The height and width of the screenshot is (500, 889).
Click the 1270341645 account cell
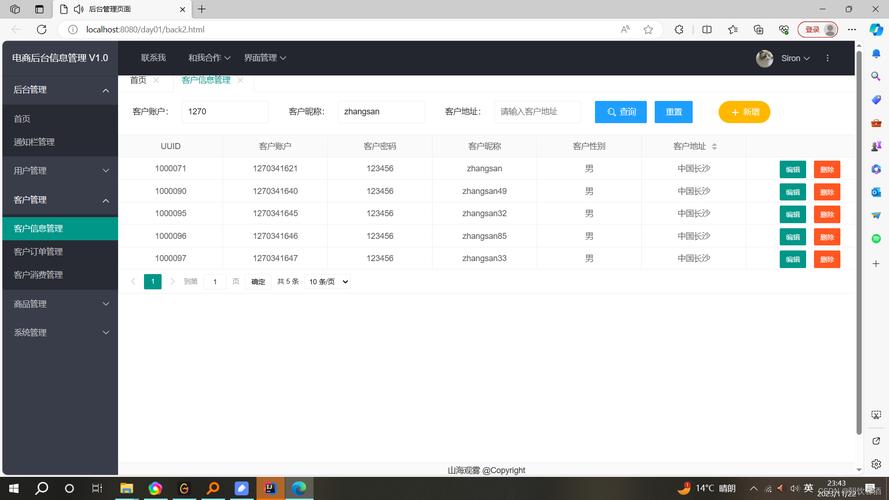pyautogui.click(x=275, y=214)
